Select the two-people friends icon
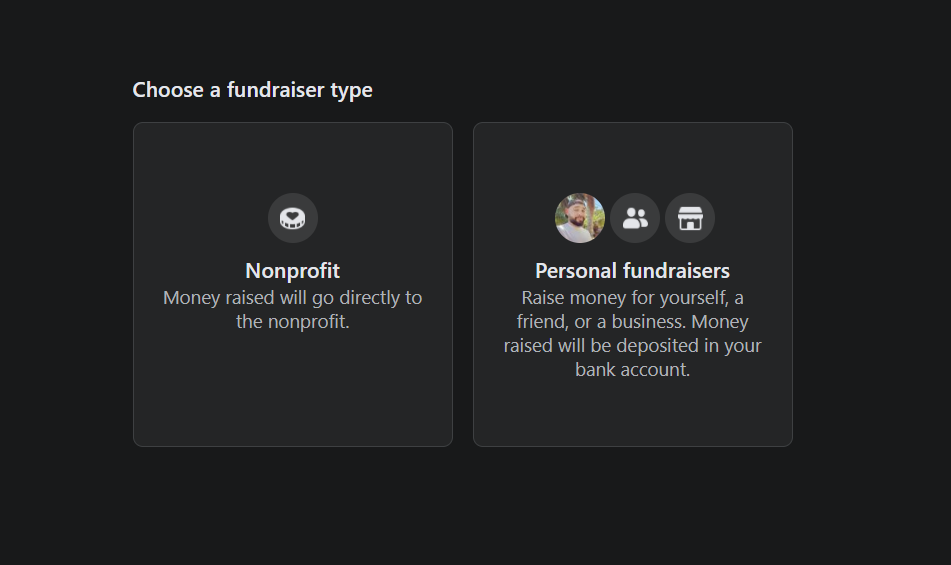The image size is (951, 565). click(x=635, y=218)
